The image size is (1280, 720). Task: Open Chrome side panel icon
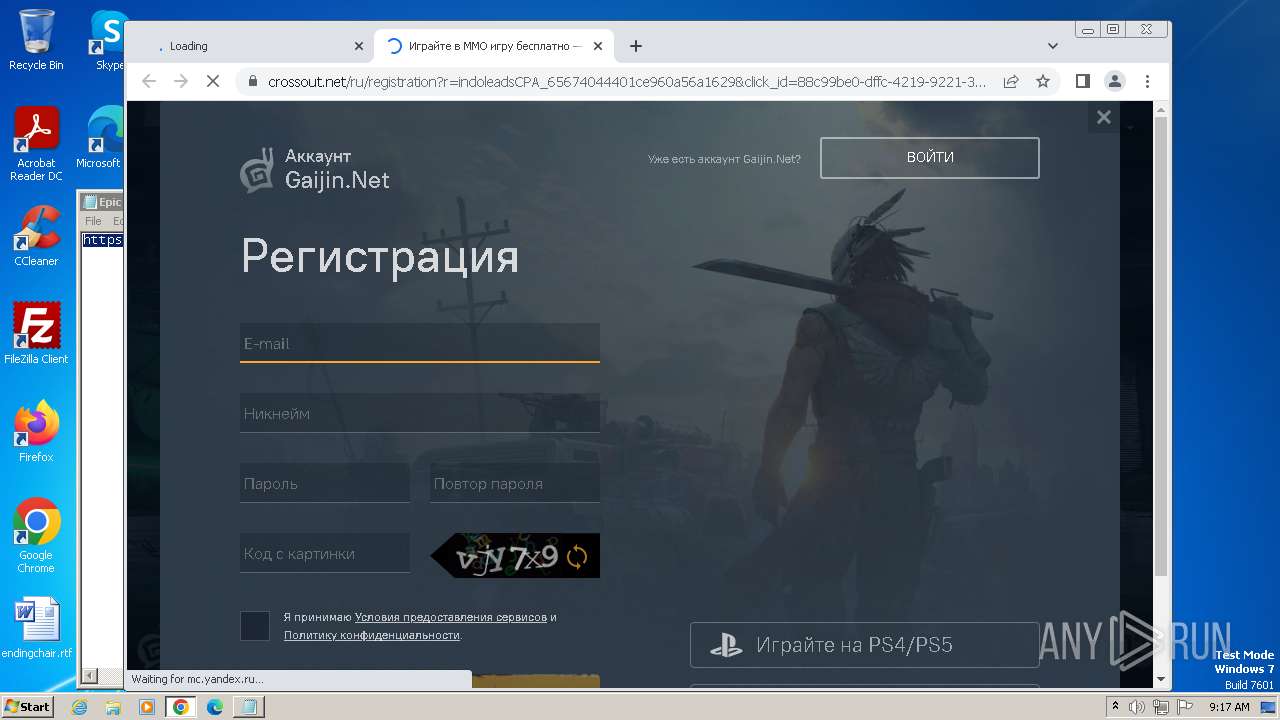pos(1083,81)
